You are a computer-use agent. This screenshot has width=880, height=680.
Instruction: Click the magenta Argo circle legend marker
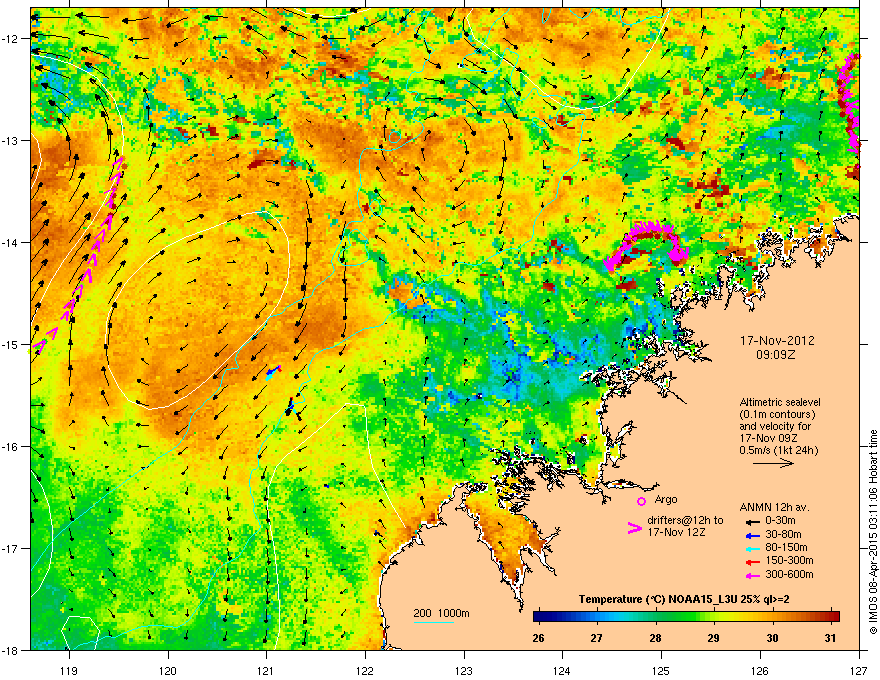pos(641,501)
